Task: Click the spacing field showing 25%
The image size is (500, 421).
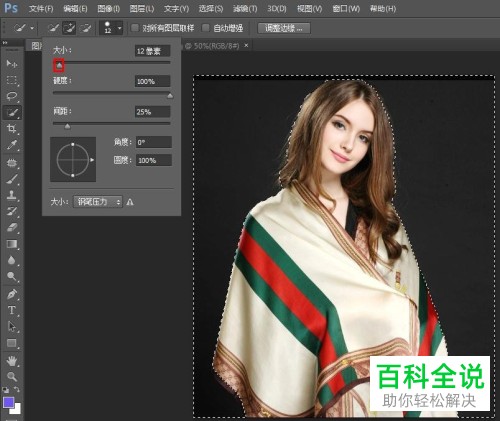Action: coord(153,112)
